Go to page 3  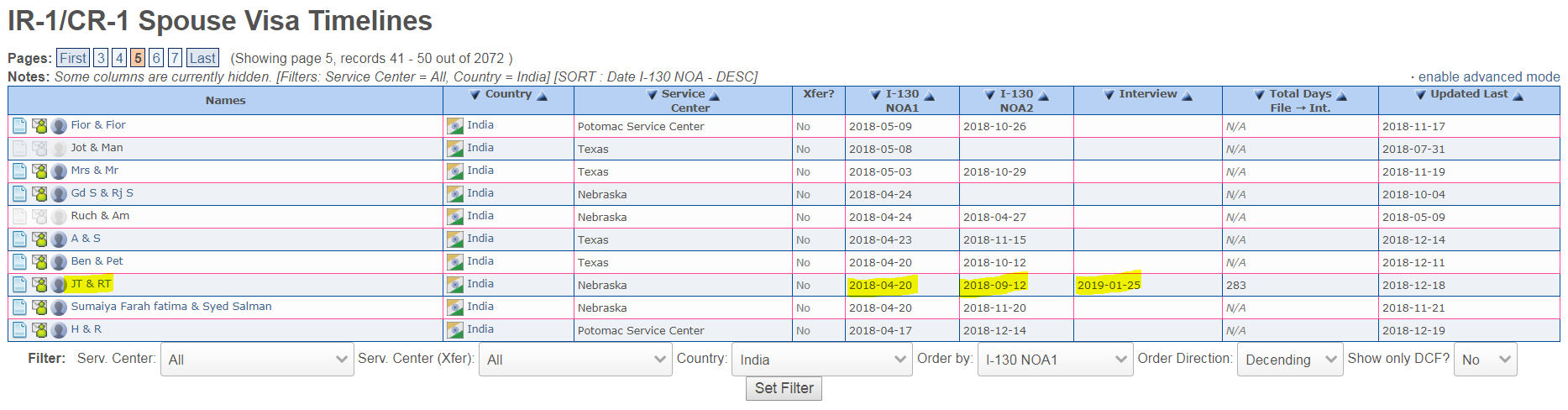click(101, 58)
